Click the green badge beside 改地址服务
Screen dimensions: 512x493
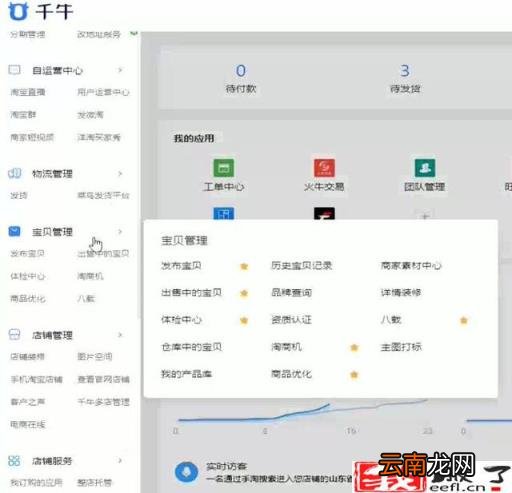click(134, 34)
